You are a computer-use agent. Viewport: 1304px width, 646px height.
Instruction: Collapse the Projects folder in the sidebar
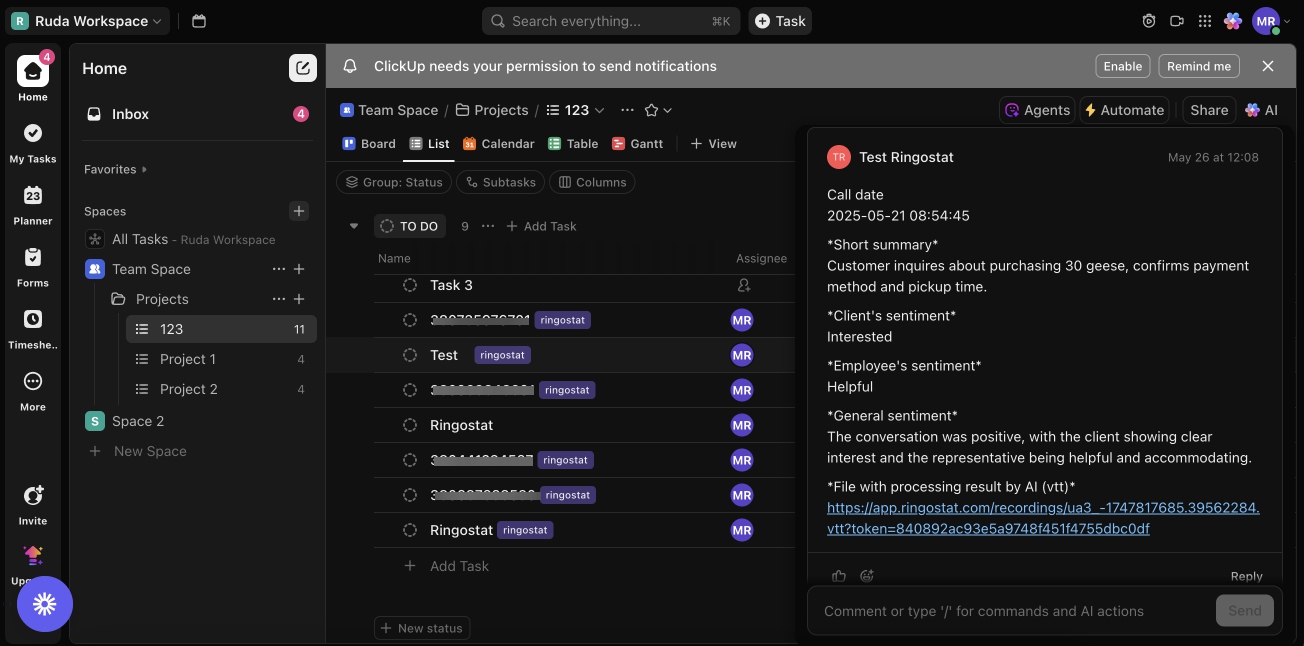[118, 299]
